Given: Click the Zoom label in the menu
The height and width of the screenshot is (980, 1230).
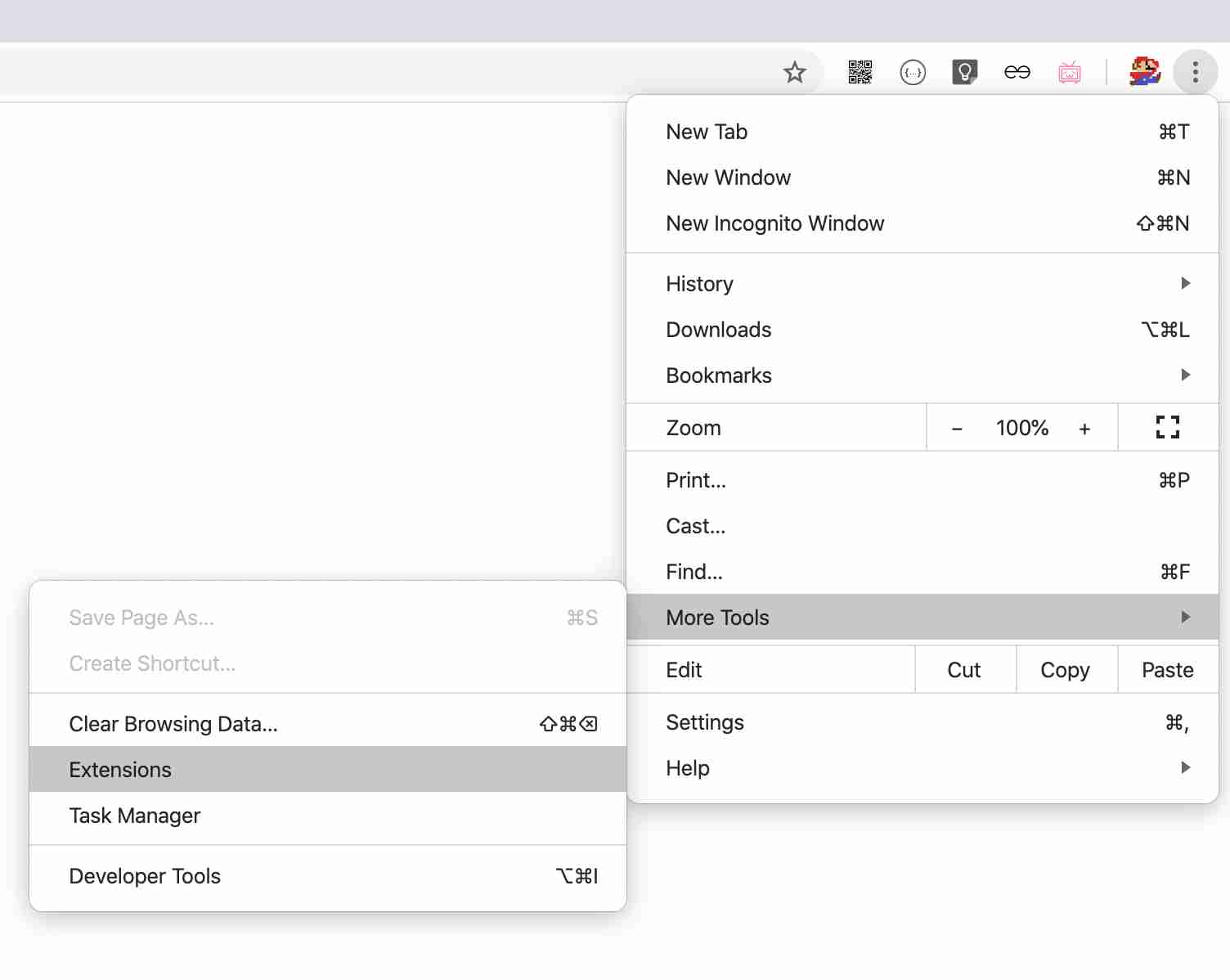Looking at the screenshot, I should [694, 428].
